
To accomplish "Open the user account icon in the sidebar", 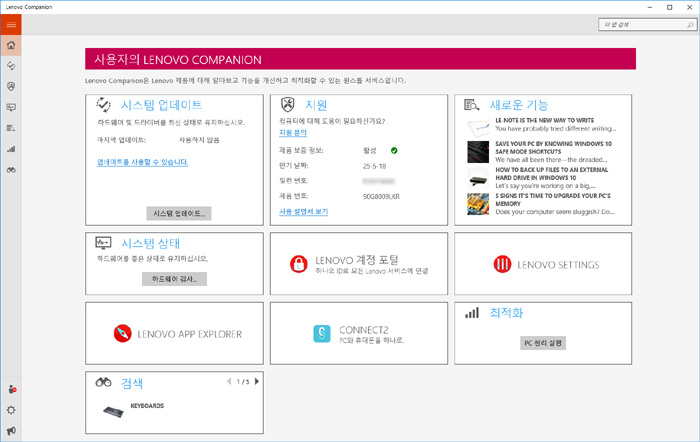I will point(12,389).
